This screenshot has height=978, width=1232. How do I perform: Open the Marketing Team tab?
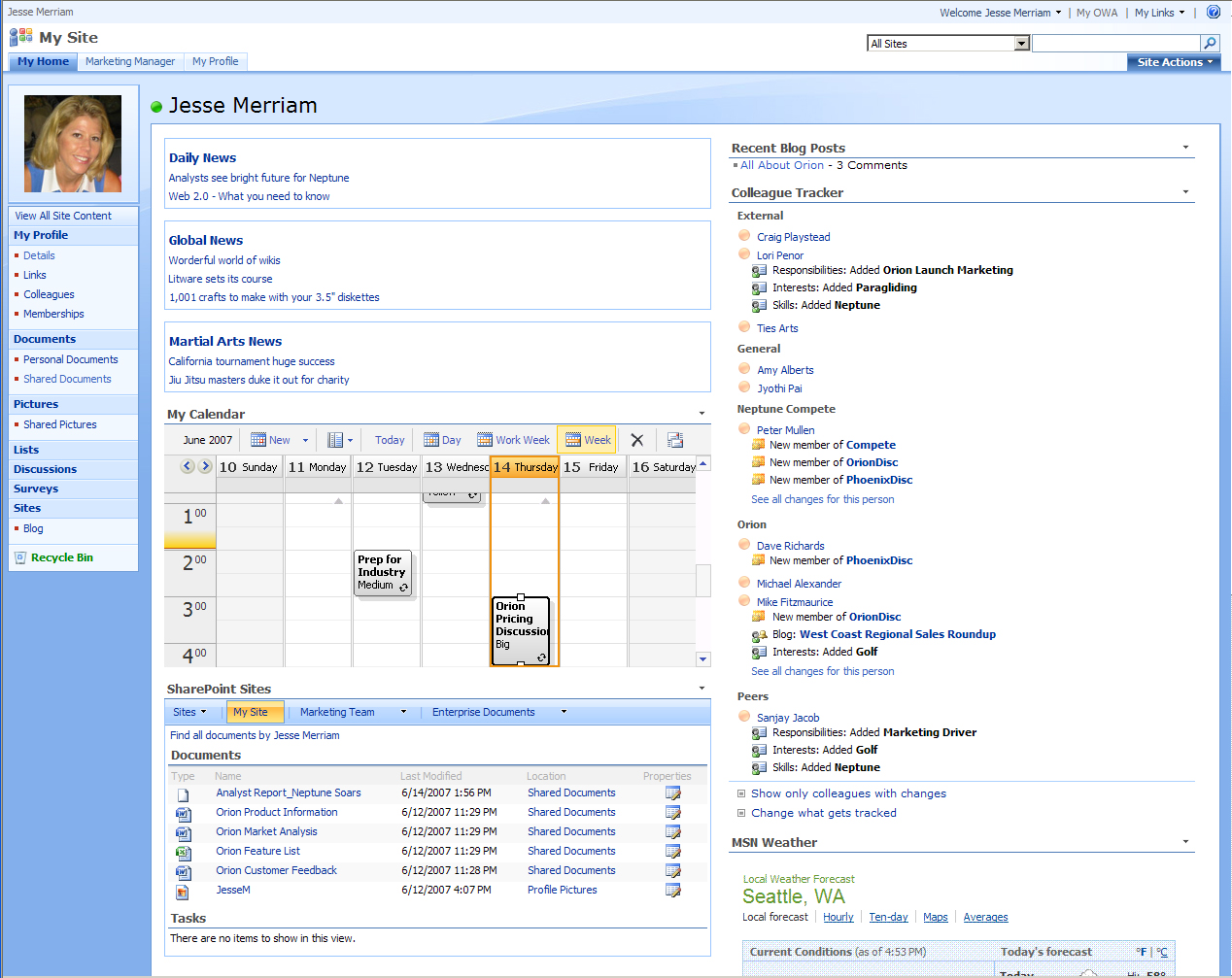click(337, 712)
